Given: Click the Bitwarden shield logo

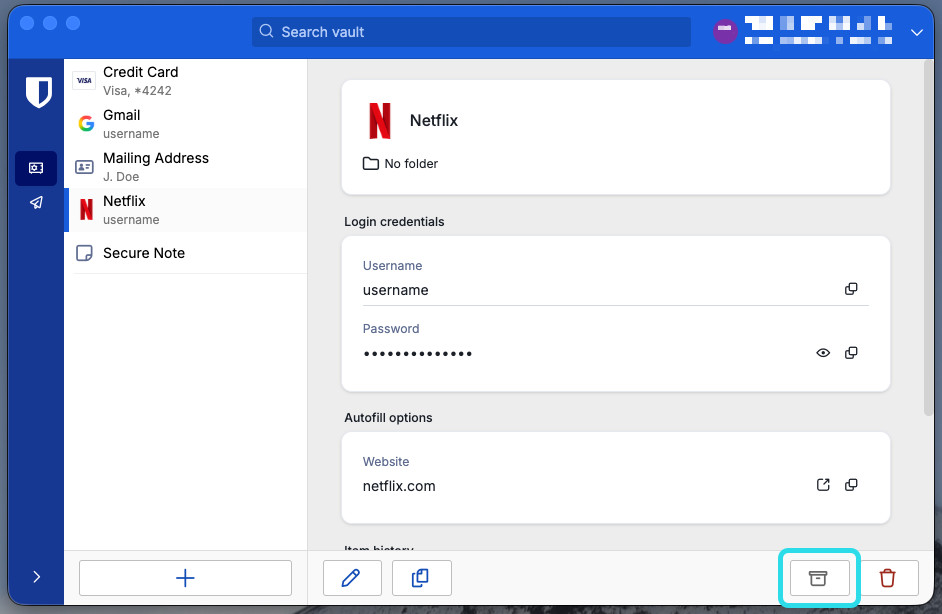Looking at the screenshot, I should point(38,92).
